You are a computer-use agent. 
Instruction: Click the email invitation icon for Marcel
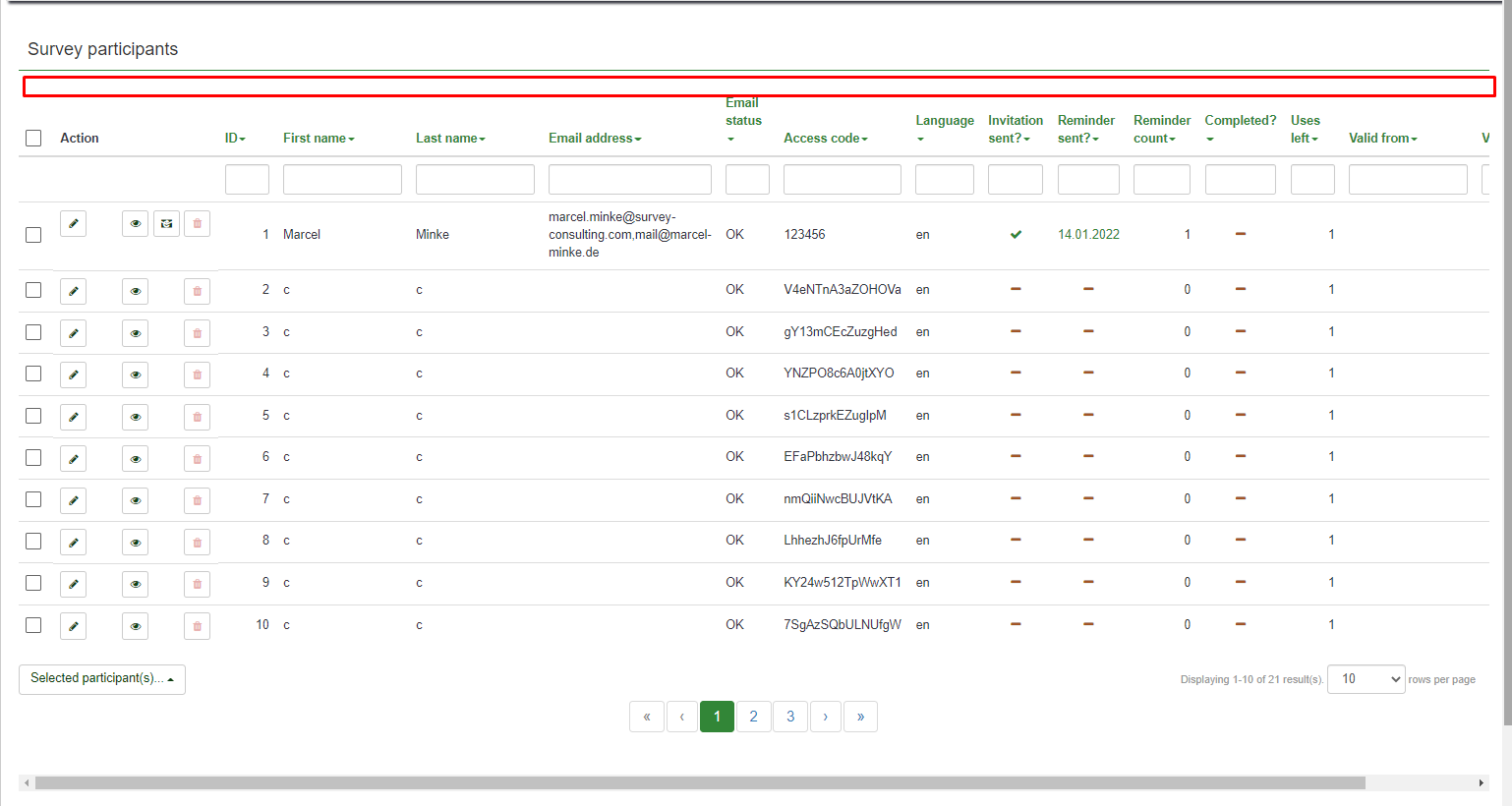[x=166, y=224]
